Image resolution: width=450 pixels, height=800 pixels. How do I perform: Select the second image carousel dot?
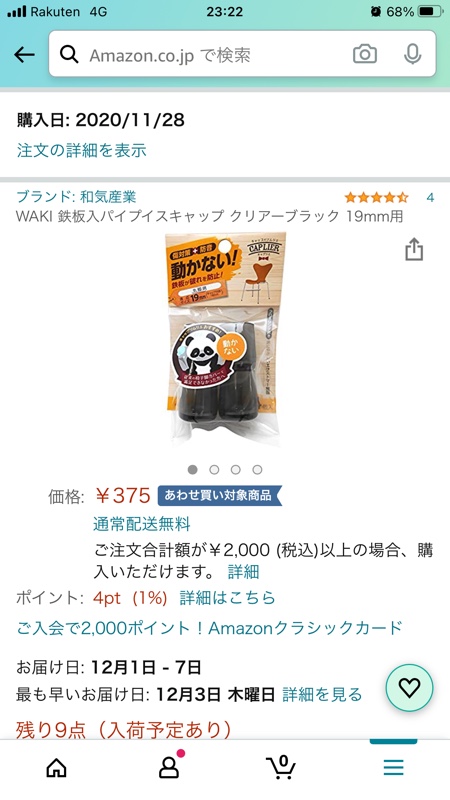tap(214, 469)
